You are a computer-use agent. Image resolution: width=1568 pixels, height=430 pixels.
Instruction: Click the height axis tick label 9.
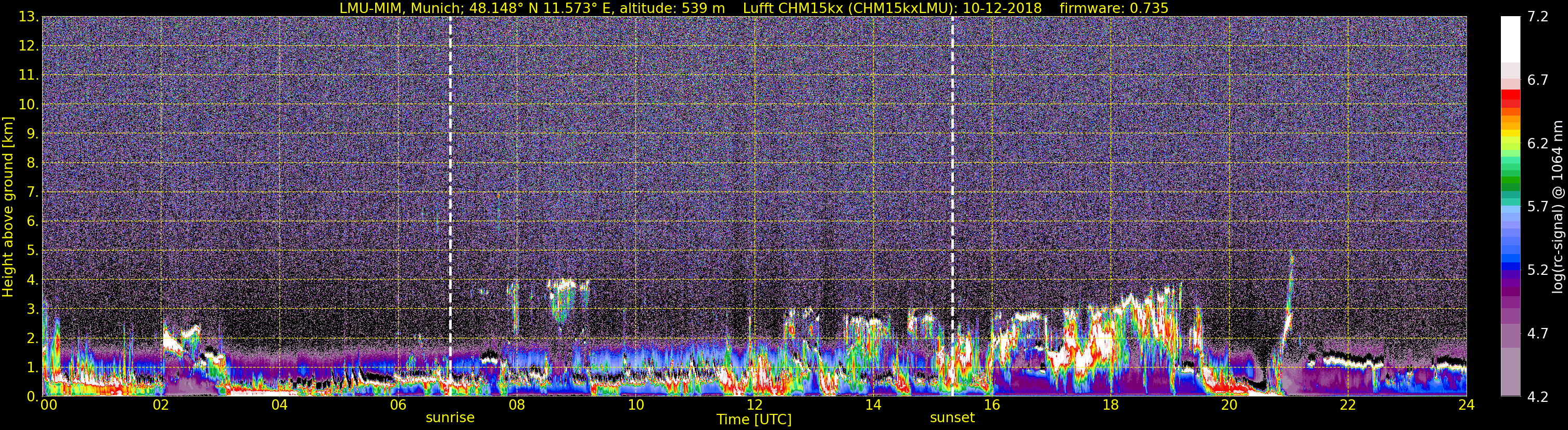33,134
